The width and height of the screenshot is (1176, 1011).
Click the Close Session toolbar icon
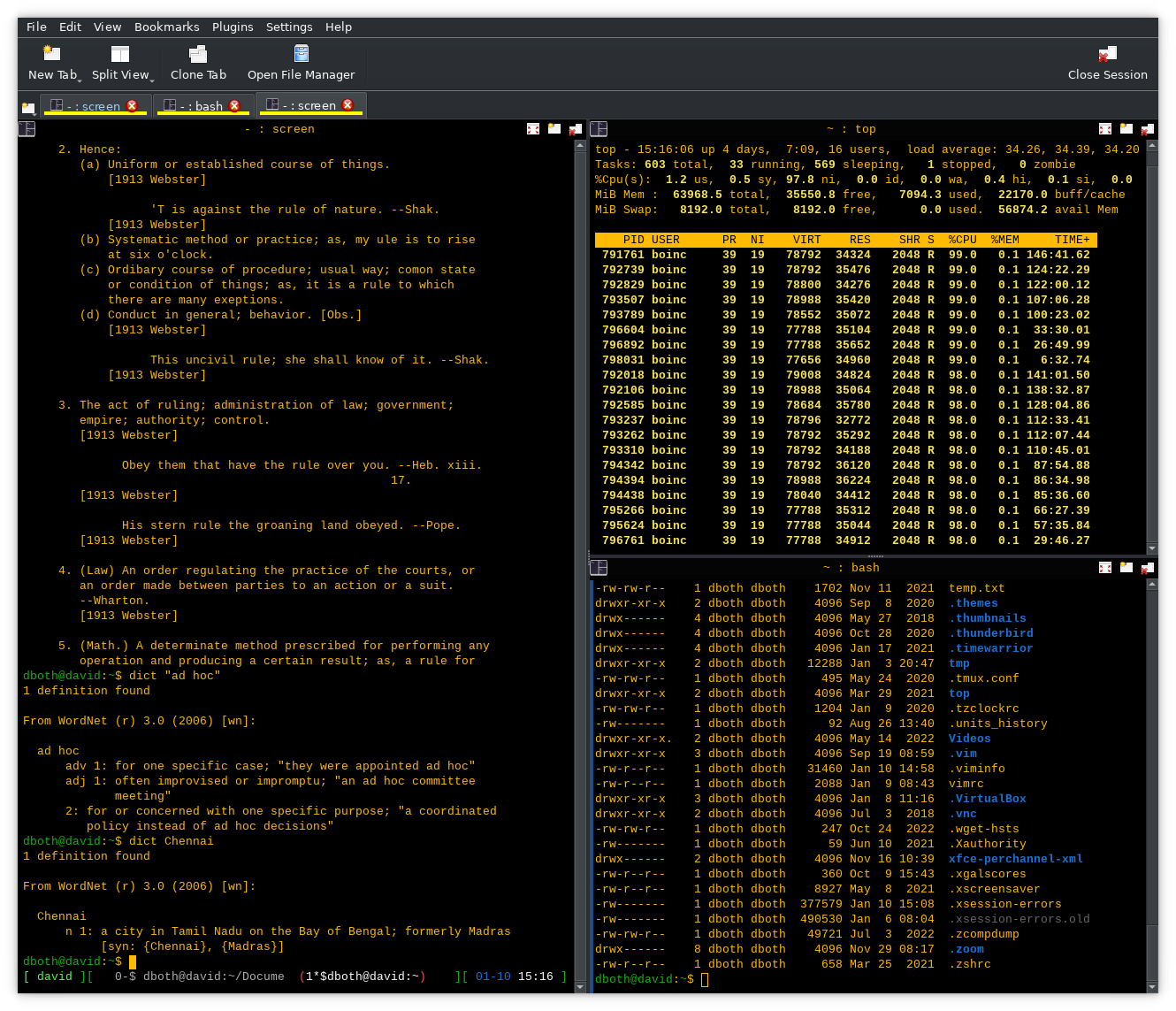coord(1107,54)
